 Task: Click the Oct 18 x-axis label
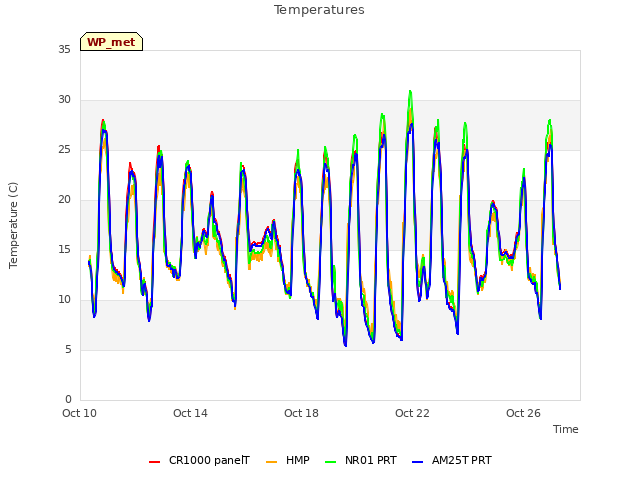[x=301, y=413]
